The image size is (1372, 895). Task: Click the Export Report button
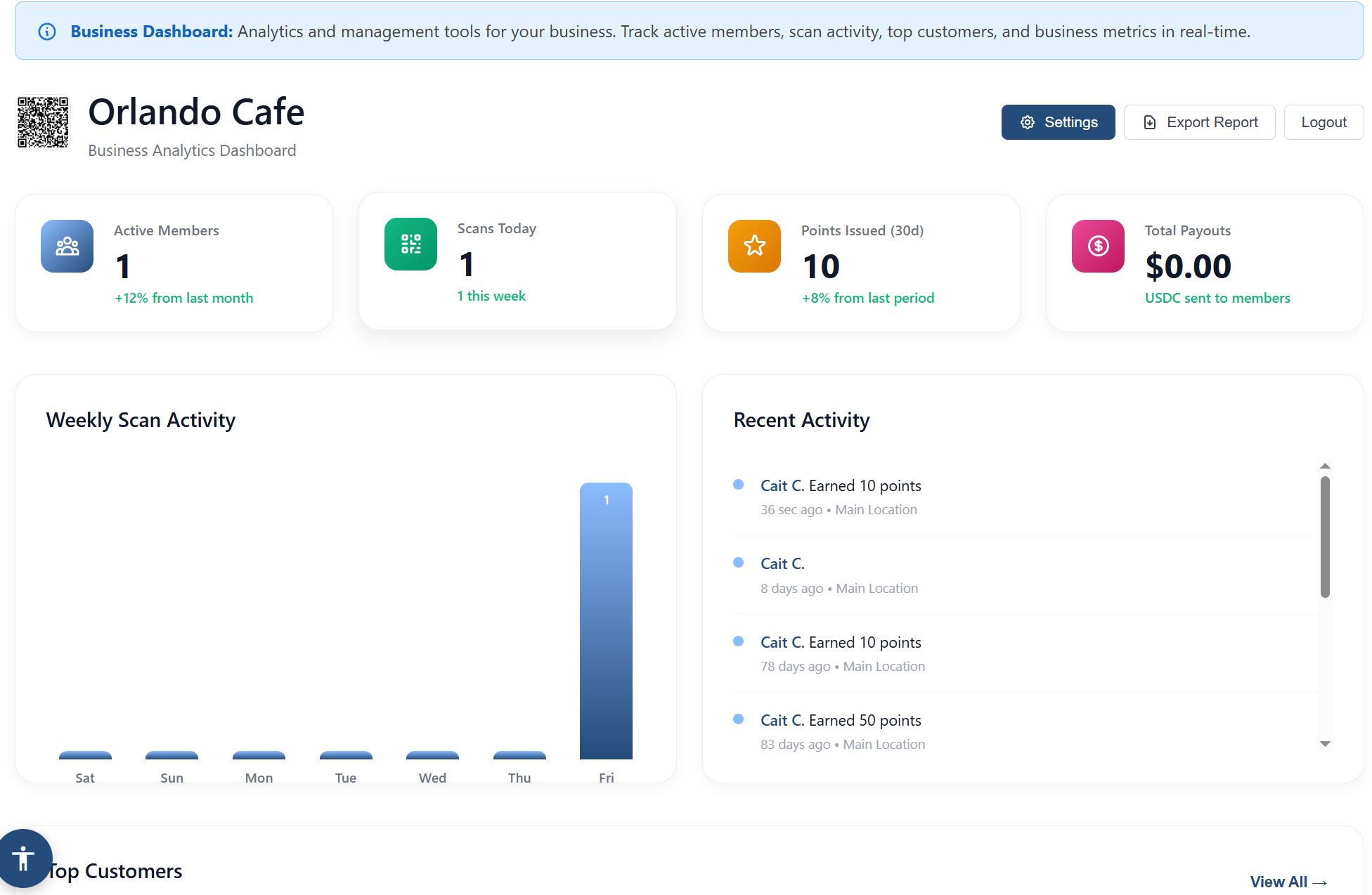pyautogui.click(x=1199, y=122)
